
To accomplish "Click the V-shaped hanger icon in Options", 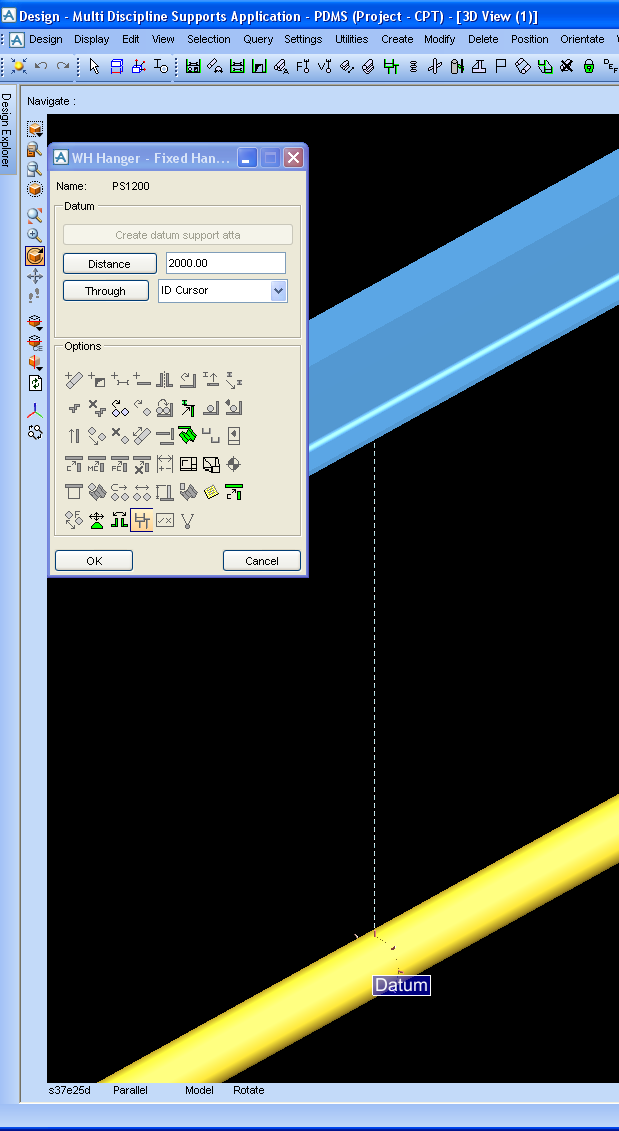I will (x=187, y=520).
